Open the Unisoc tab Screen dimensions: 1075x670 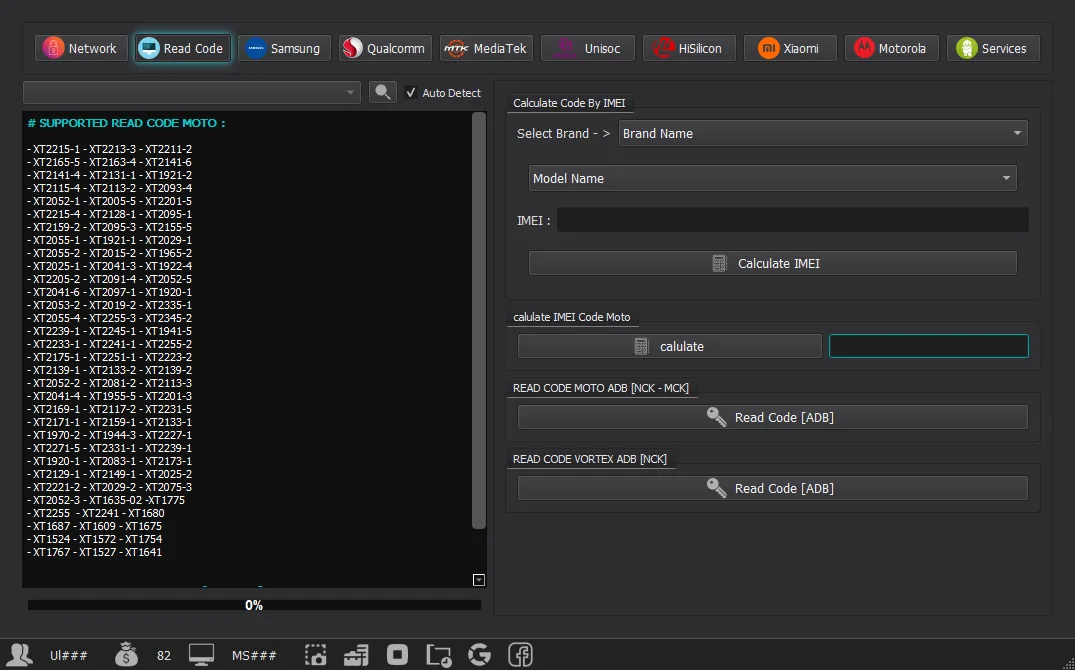tap(588, 49)
